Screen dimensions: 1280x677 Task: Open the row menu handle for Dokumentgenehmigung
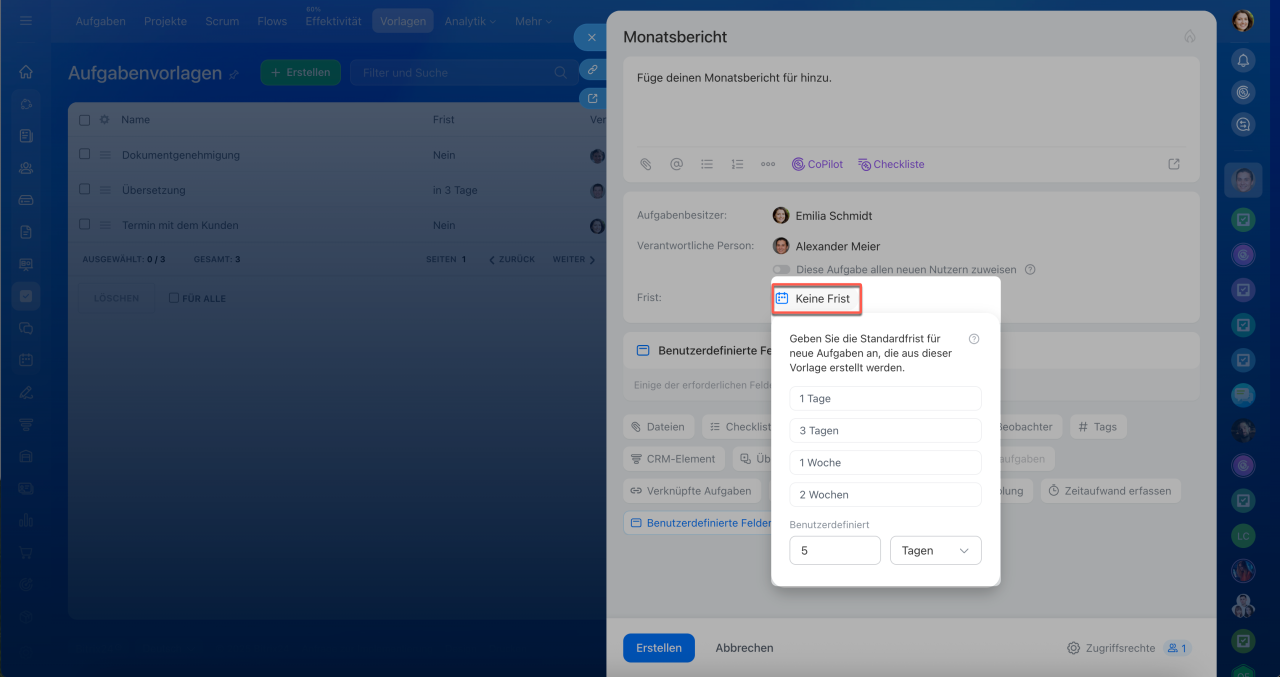[x=104, y=155]
